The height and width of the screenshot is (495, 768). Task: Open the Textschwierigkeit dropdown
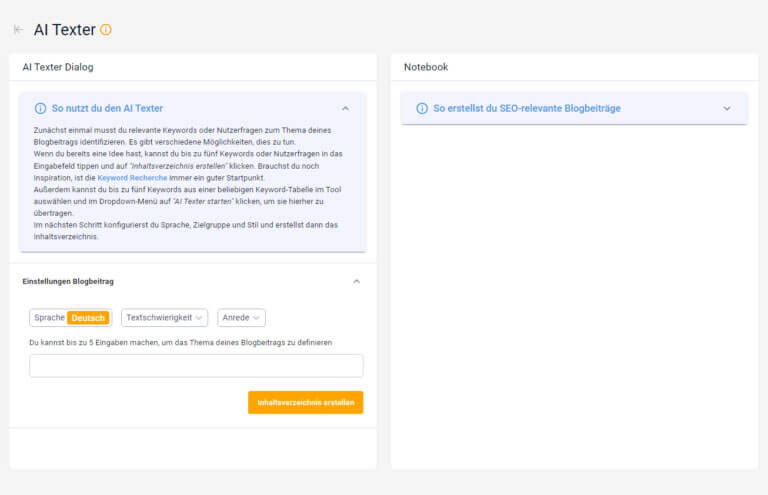pyautogui.click(x=164, y=318)
